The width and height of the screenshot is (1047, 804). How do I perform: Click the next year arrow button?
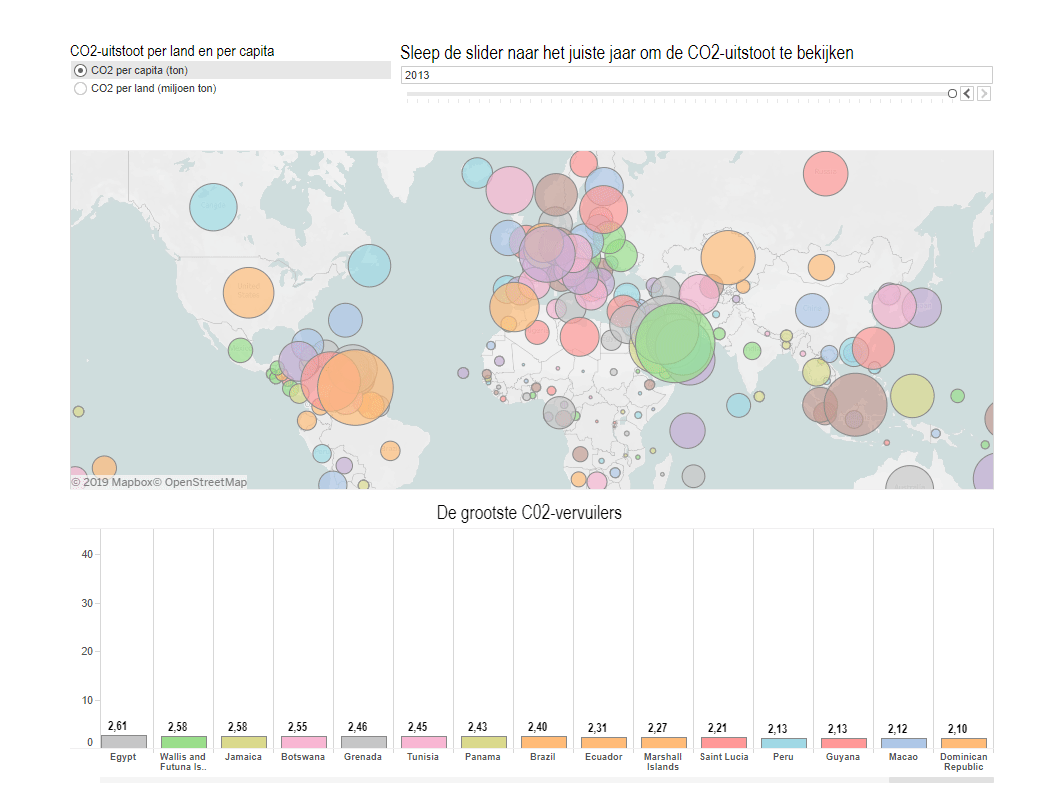pyautogui.click(x=984, y=93)
